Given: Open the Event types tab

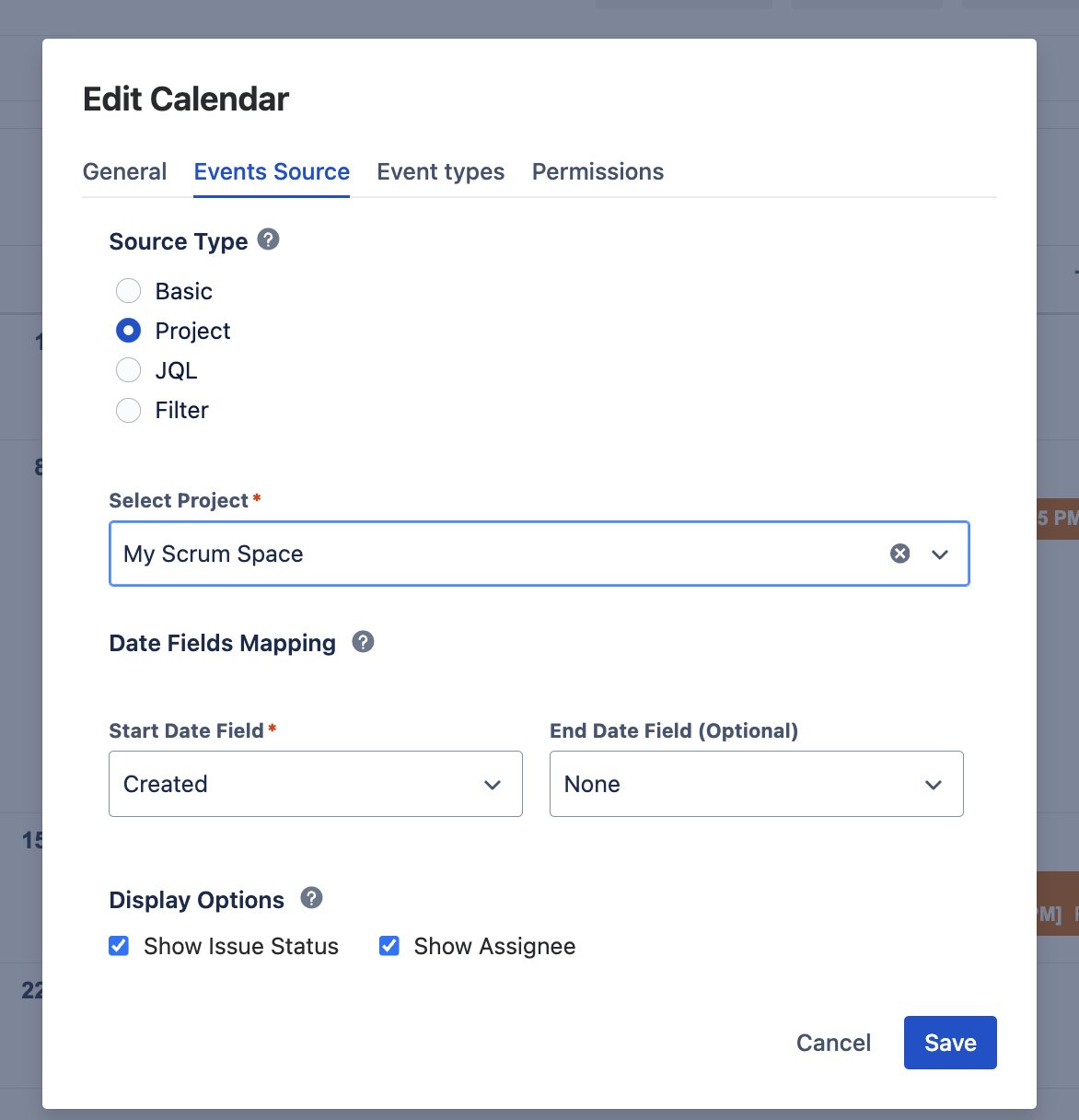Looking at the screenshot, I should click(x=440, y=171).
